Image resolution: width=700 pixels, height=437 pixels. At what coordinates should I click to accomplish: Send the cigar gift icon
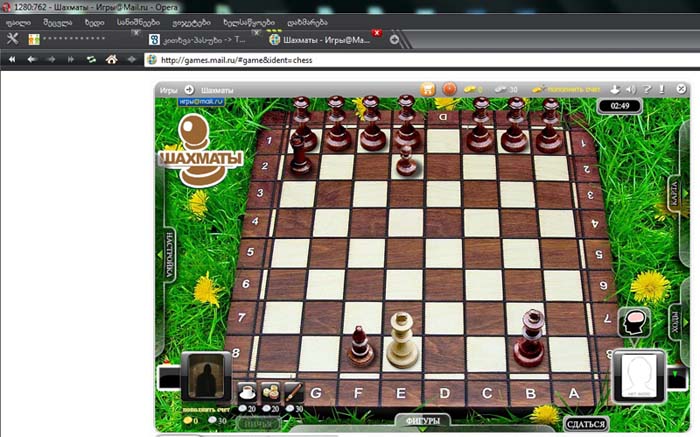click(293, 393)
